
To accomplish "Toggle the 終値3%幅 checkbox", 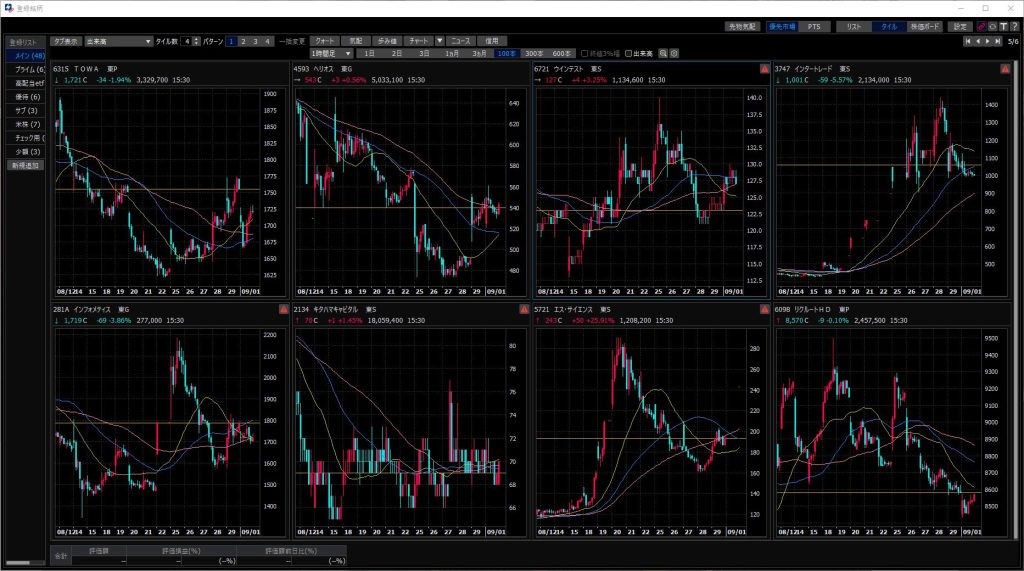I will [585, 52].
